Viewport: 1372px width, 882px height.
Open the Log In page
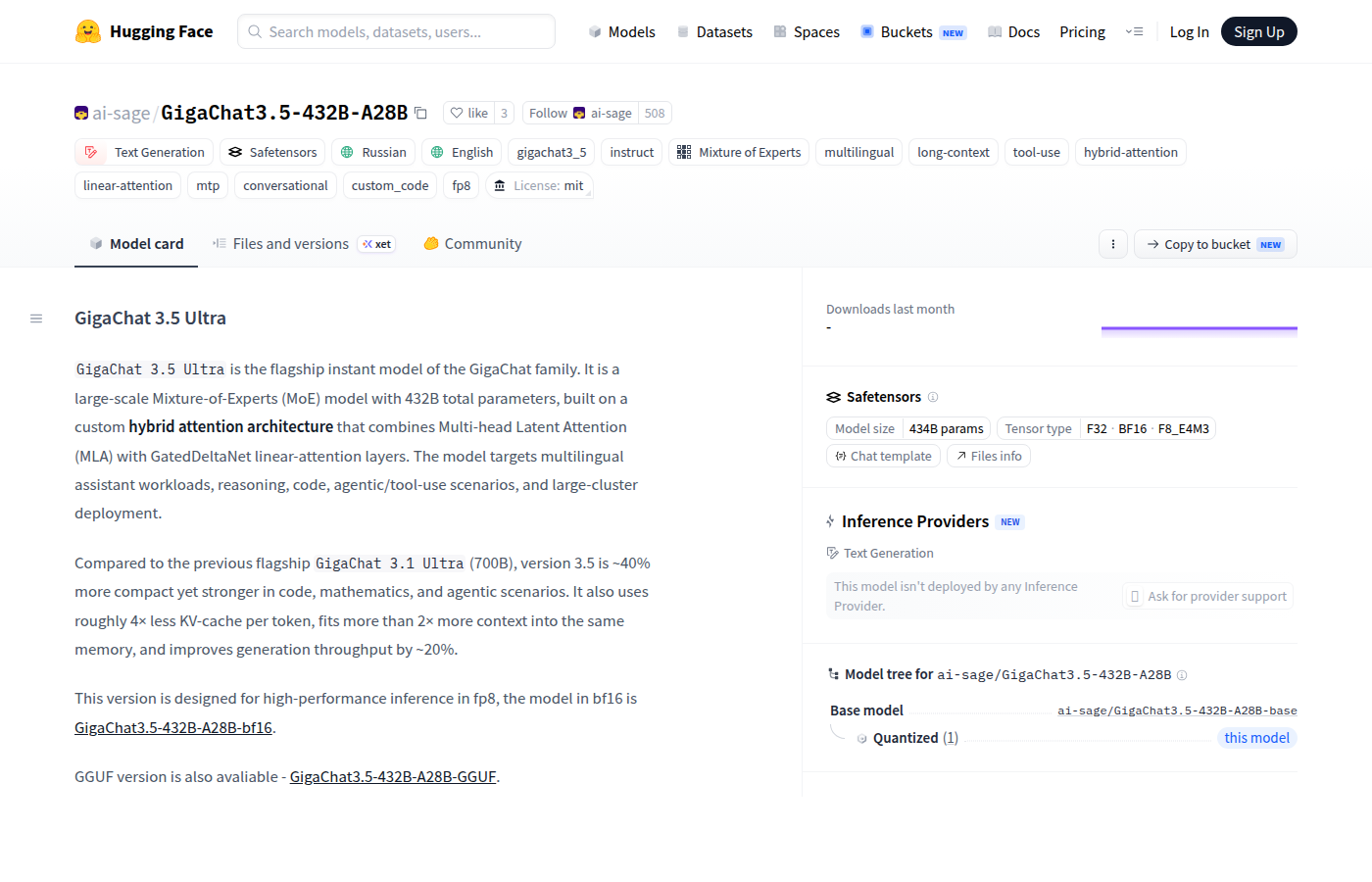pos(1189,31)
